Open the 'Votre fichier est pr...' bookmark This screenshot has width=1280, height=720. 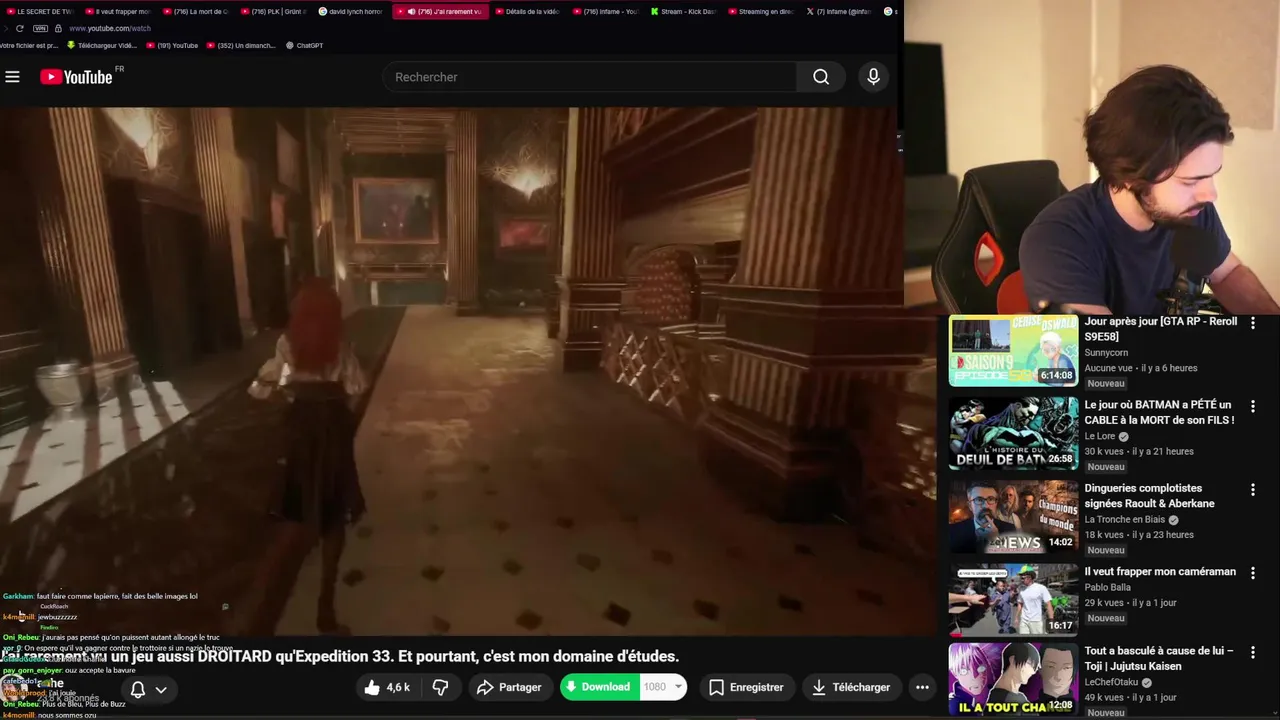click(30, 45)
